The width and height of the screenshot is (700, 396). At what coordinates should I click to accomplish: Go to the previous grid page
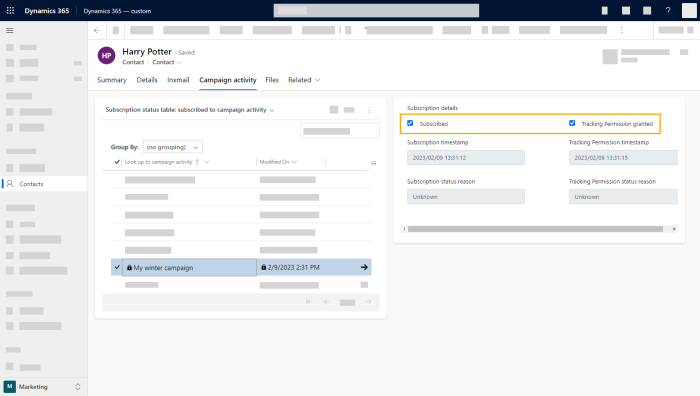tap(326, 302)
